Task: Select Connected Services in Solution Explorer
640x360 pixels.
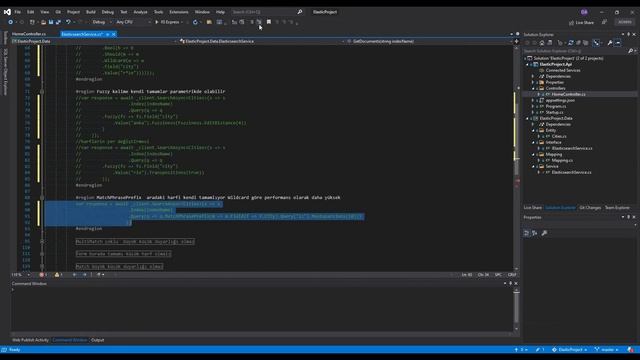Action: click(x=563, y=70)
